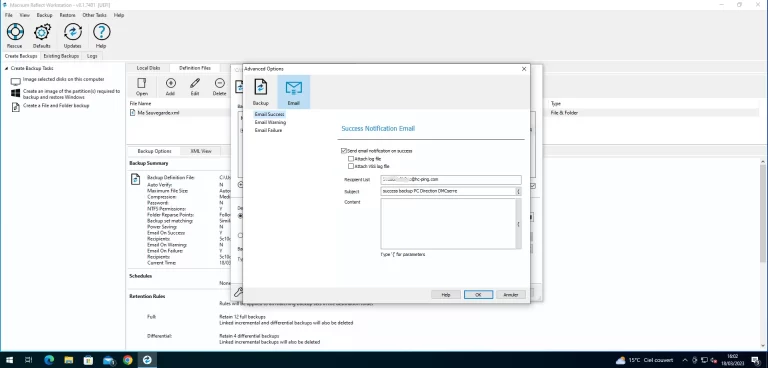Click the File and Folder backup icon
The height and width of the screenshot is (368, 768).
[x=16, y=106]
